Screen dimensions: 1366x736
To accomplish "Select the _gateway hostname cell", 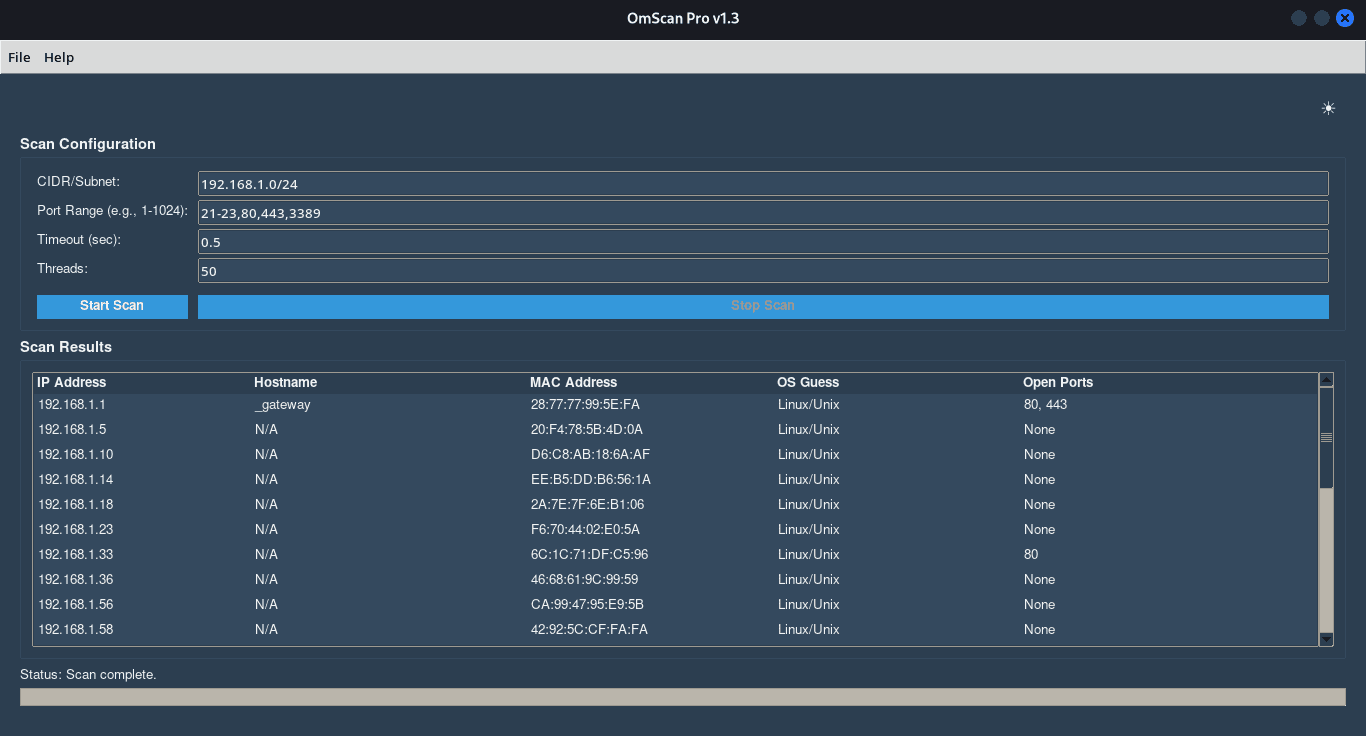I will pos(283,405).
